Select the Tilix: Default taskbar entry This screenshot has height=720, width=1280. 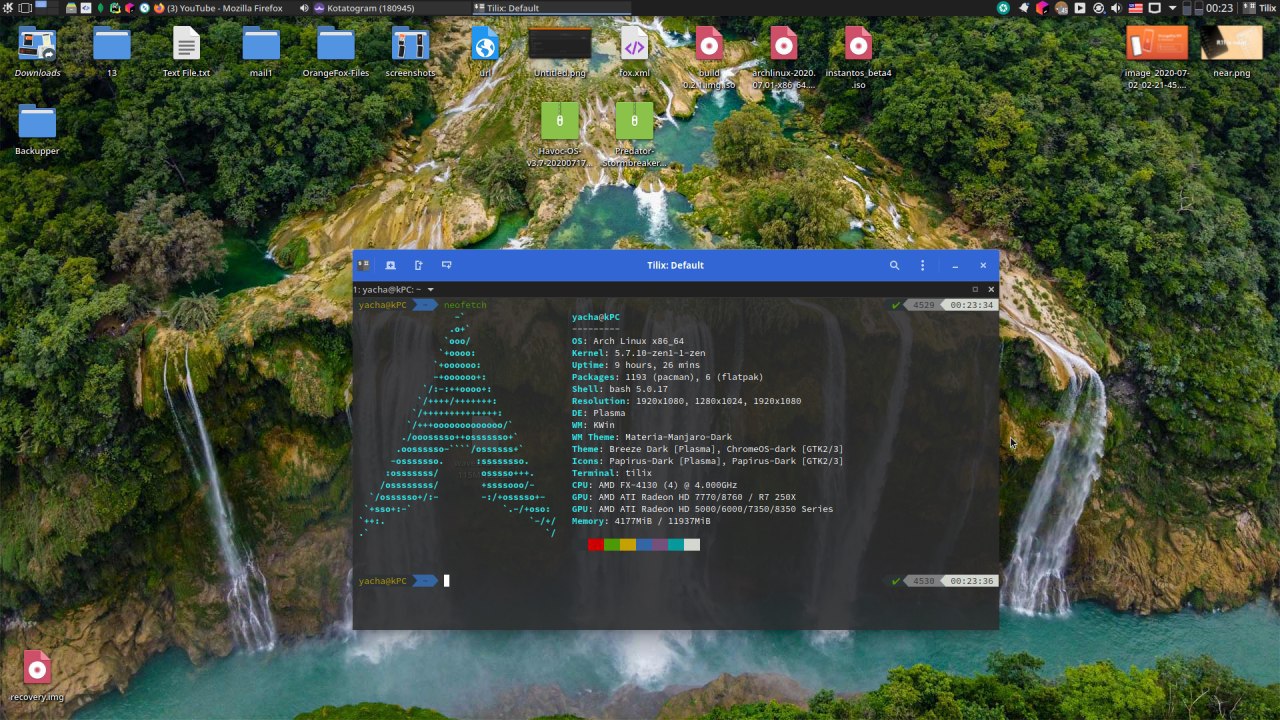pyautogui.click(x=550, y=8)
